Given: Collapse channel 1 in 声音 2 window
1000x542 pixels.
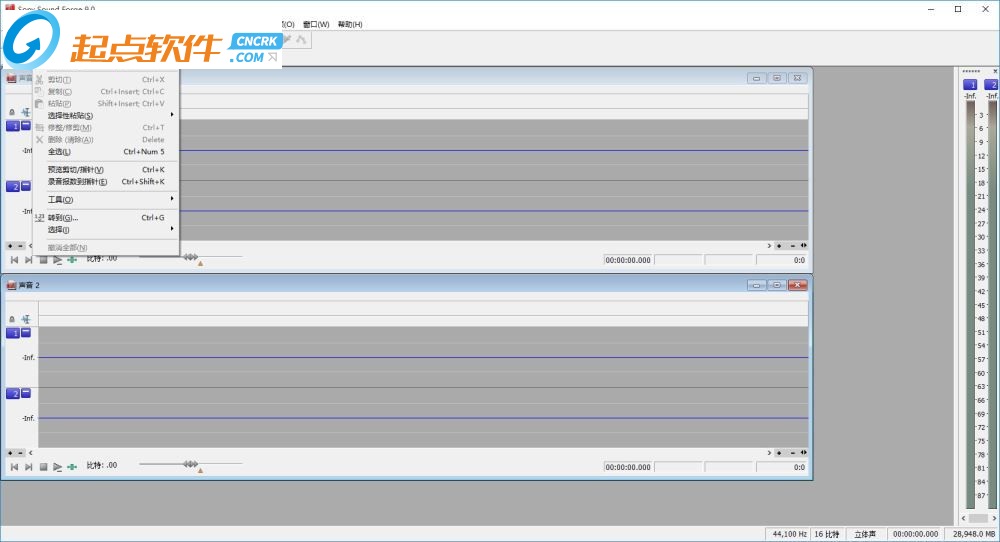Looking at the screenshot, I should 26,332.
